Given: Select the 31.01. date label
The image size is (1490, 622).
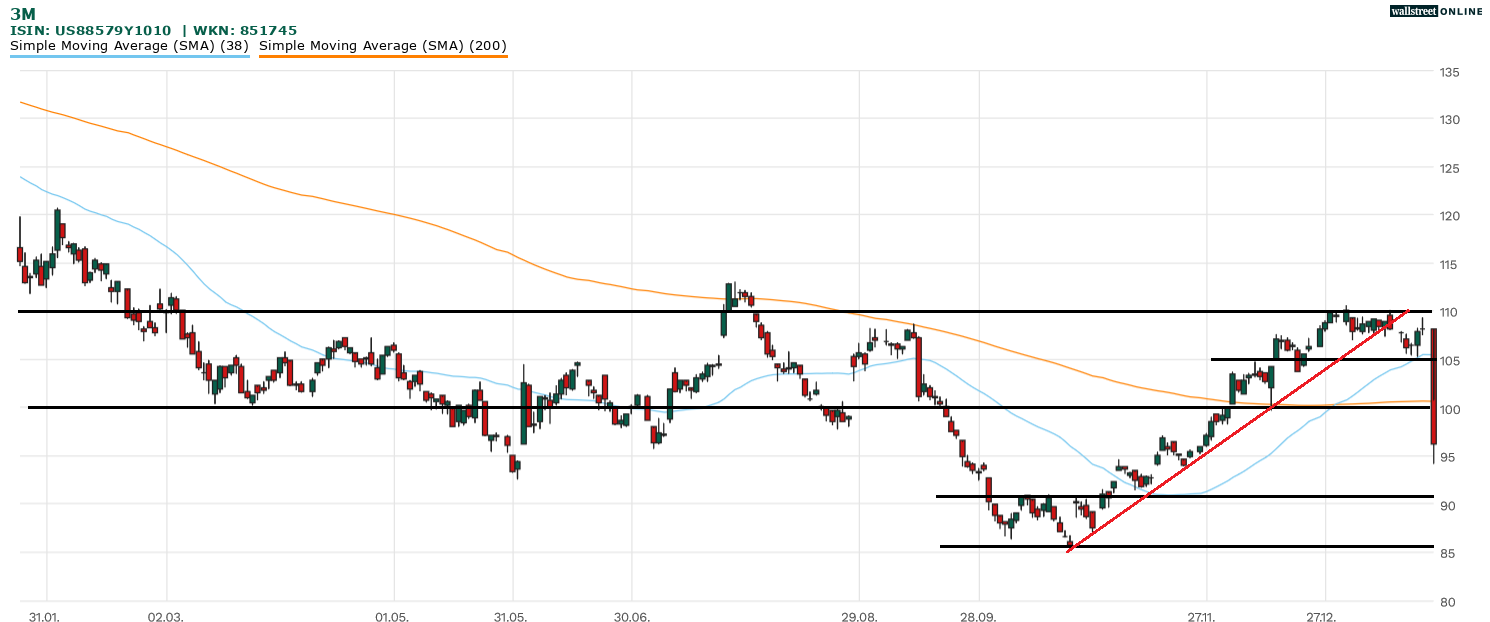Looking at the screenshot, I should tap(45, 617).
